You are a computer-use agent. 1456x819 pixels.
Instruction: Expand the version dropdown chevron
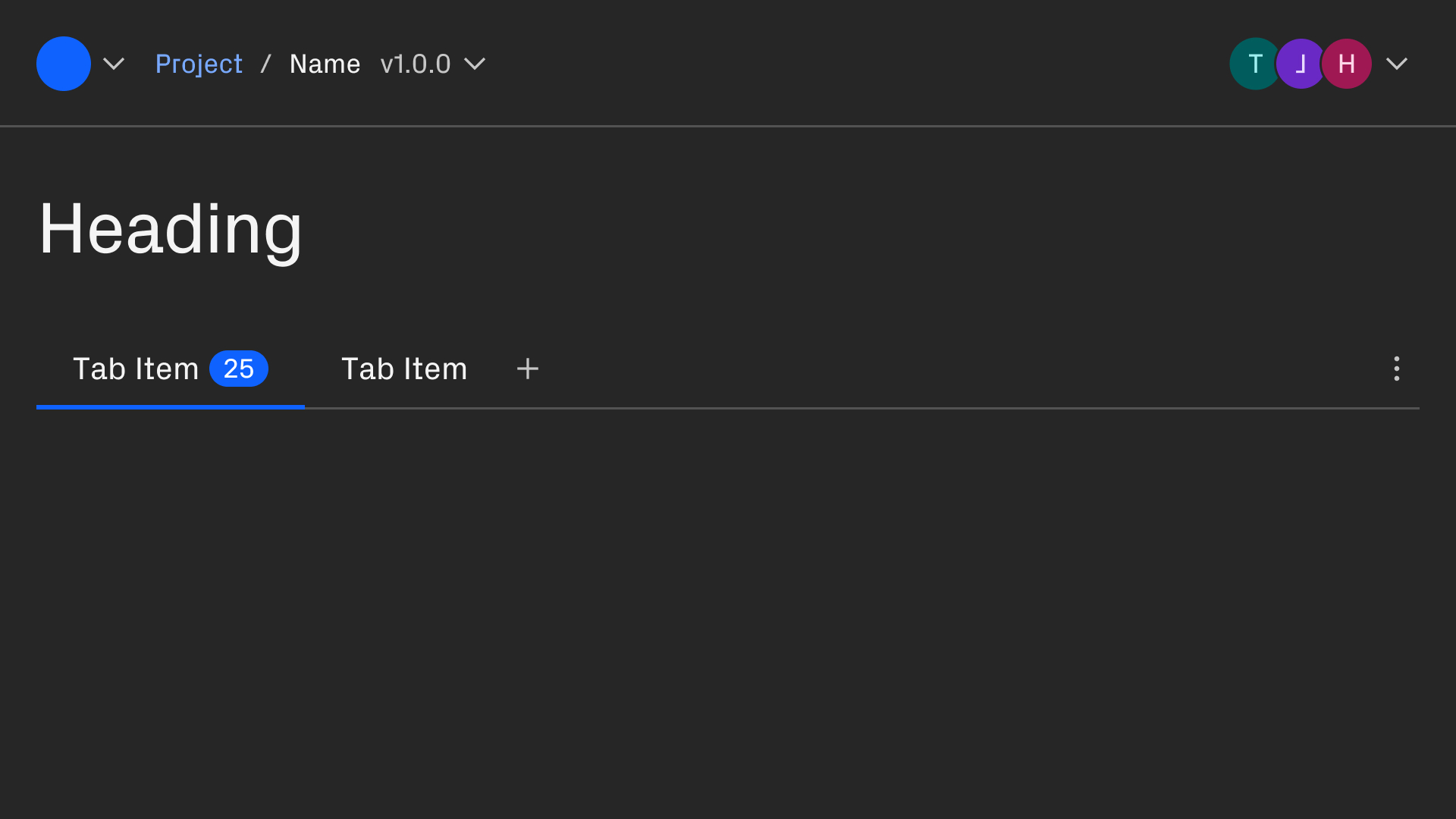click(475, 64)
